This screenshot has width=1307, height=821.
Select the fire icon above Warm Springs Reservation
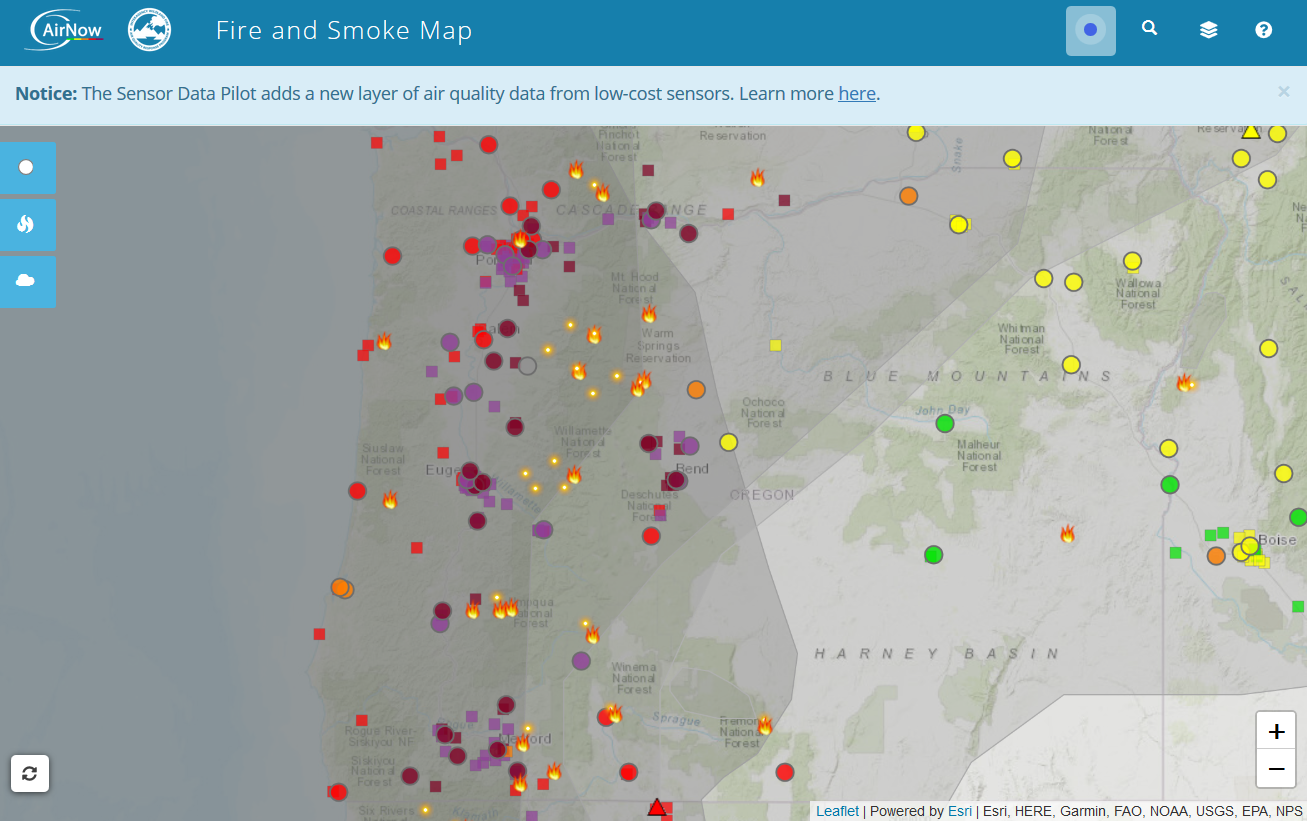tap(649, 314)
